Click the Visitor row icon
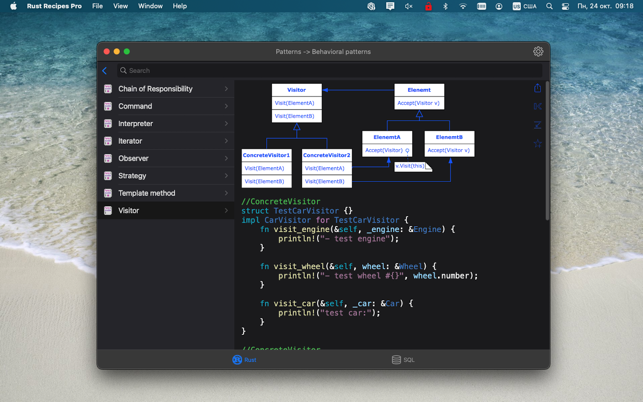The width and height of the screenshot is (643, 402). click(108, 210)
